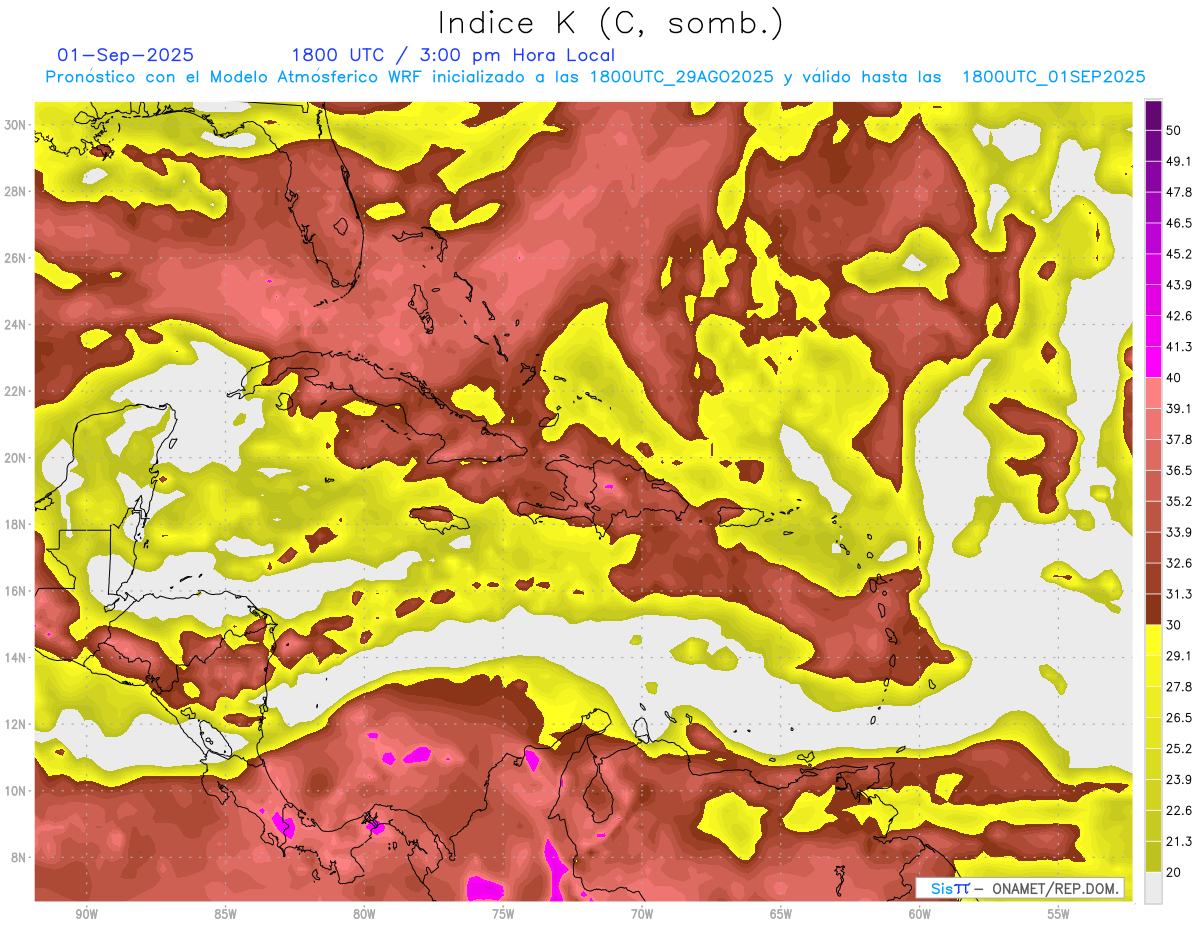Click the "12N" latitude label
Screen dimensions: 1200x927
pyautogui.click(x=16, y=724)
